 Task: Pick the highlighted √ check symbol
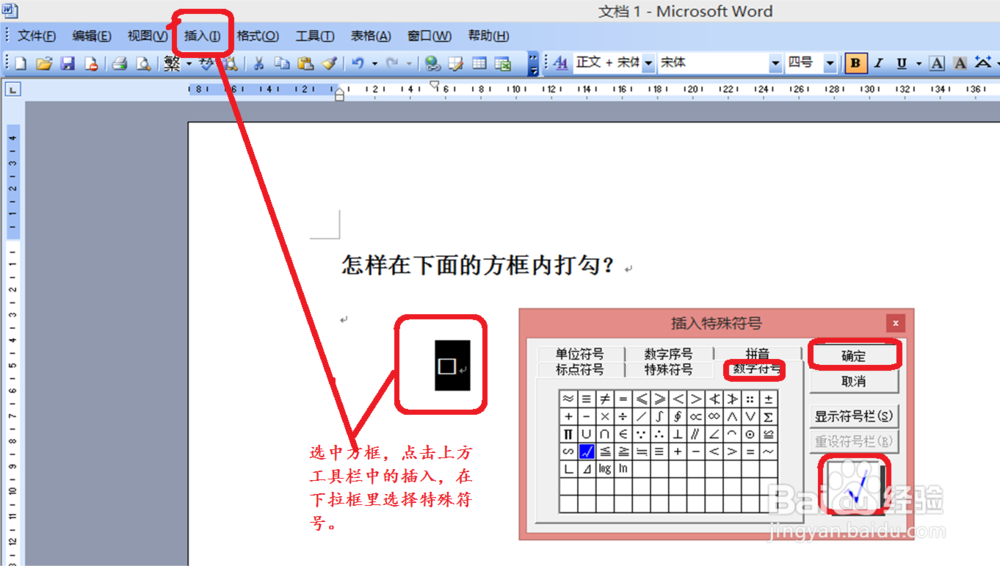(586, 451)
